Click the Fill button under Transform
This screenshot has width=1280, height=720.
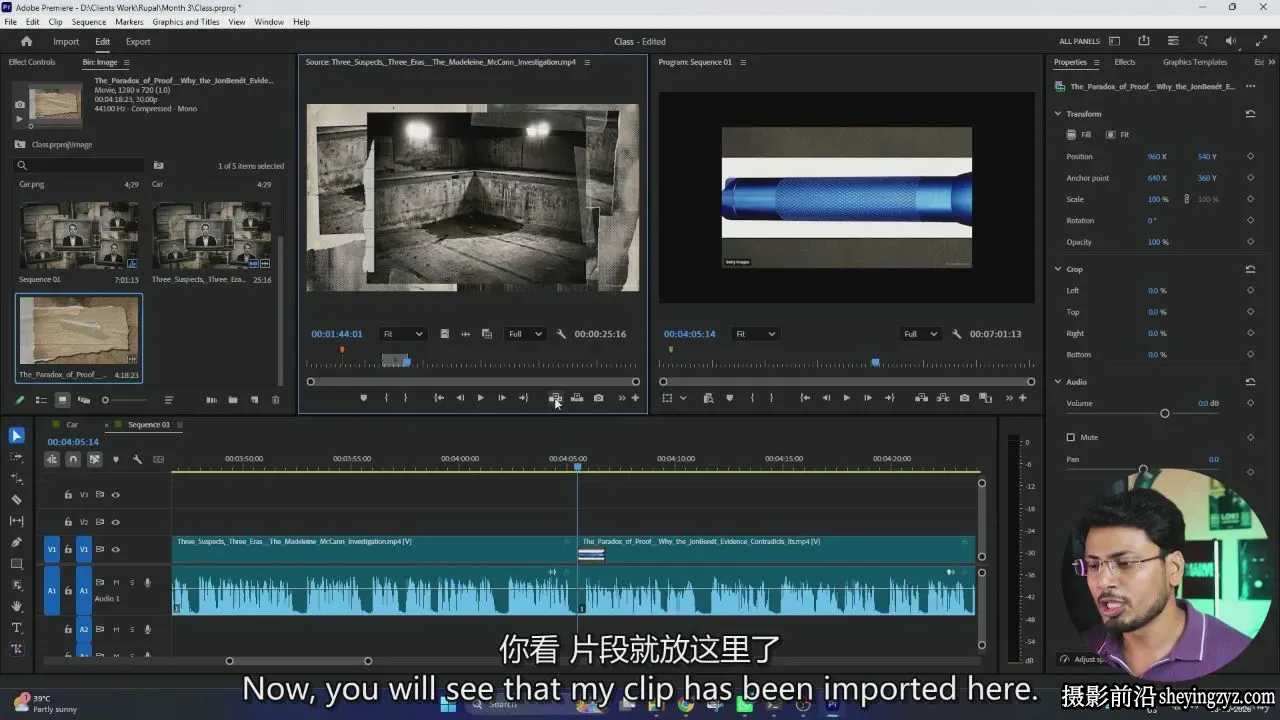pyautogui.click(x=1079, y=135)
